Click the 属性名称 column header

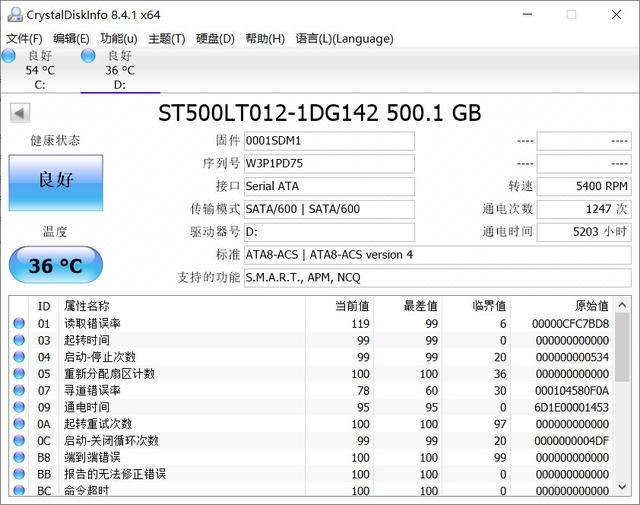pos(87,306)
